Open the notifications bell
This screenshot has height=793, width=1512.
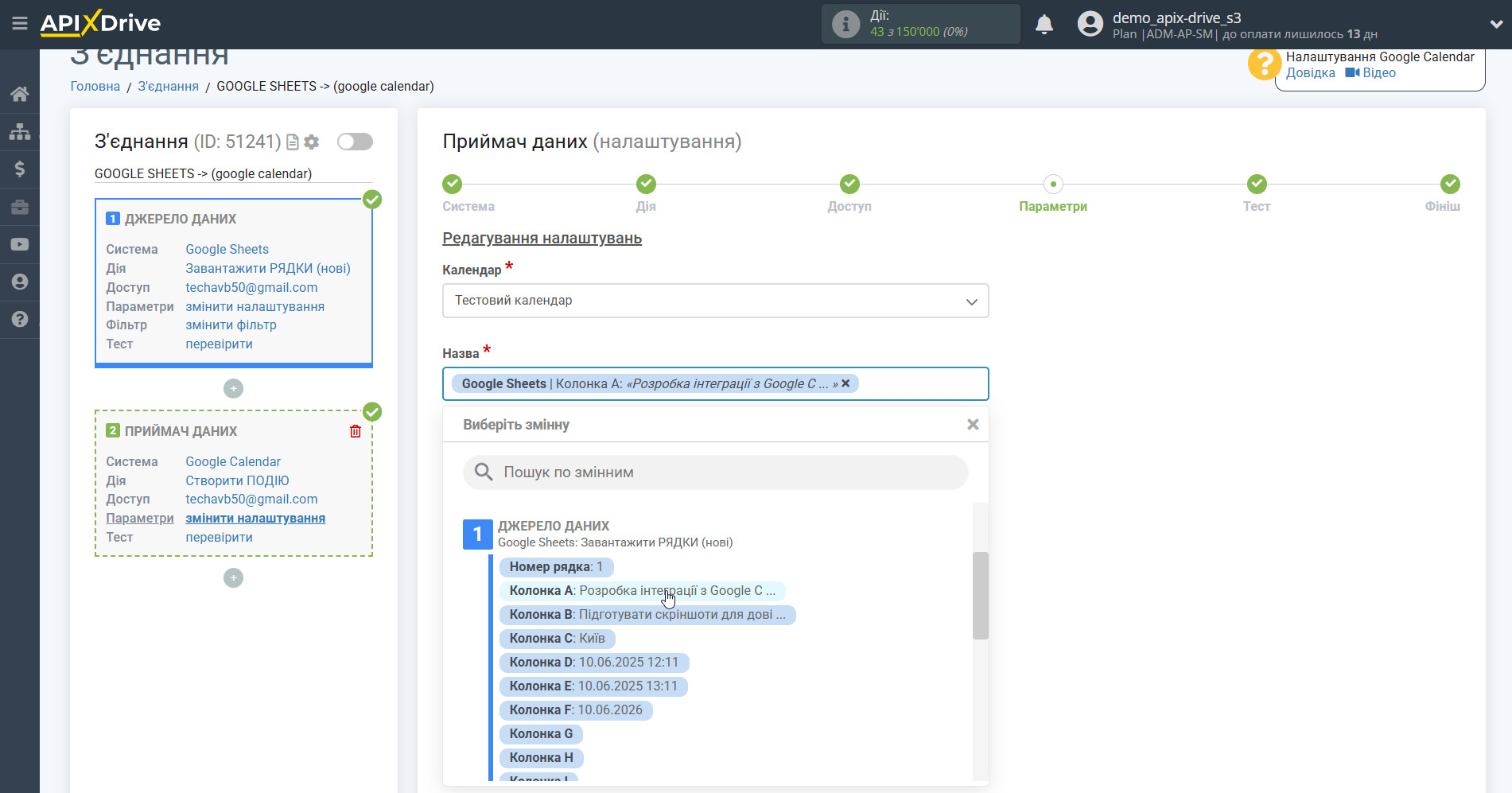click(x=1044, y=25)
